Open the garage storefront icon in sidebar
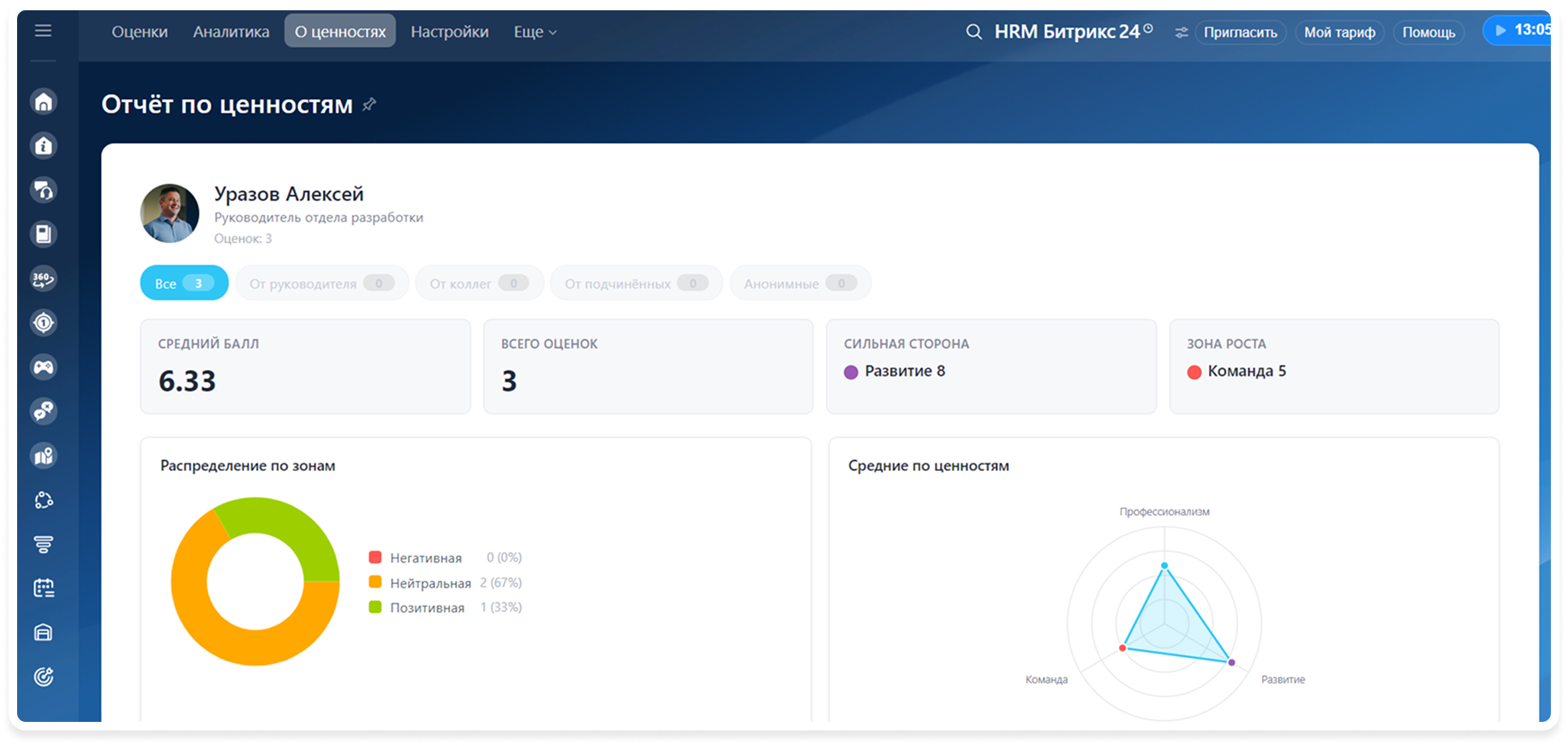This screenshot has width=1568, height=746. pyautogui.click(x=44, y=633)
